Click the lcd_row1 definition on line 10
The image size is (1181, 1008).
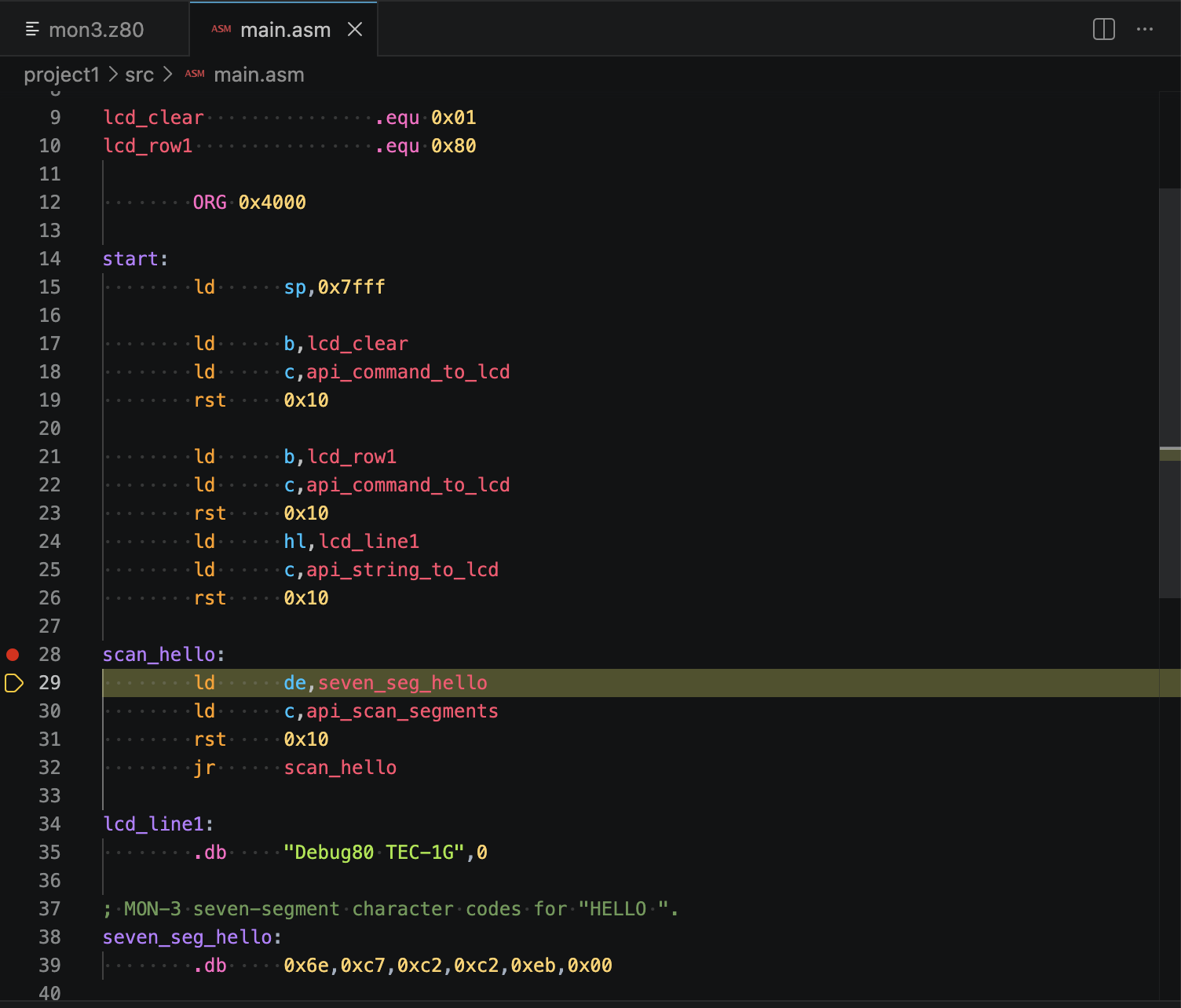pos(148,146)
